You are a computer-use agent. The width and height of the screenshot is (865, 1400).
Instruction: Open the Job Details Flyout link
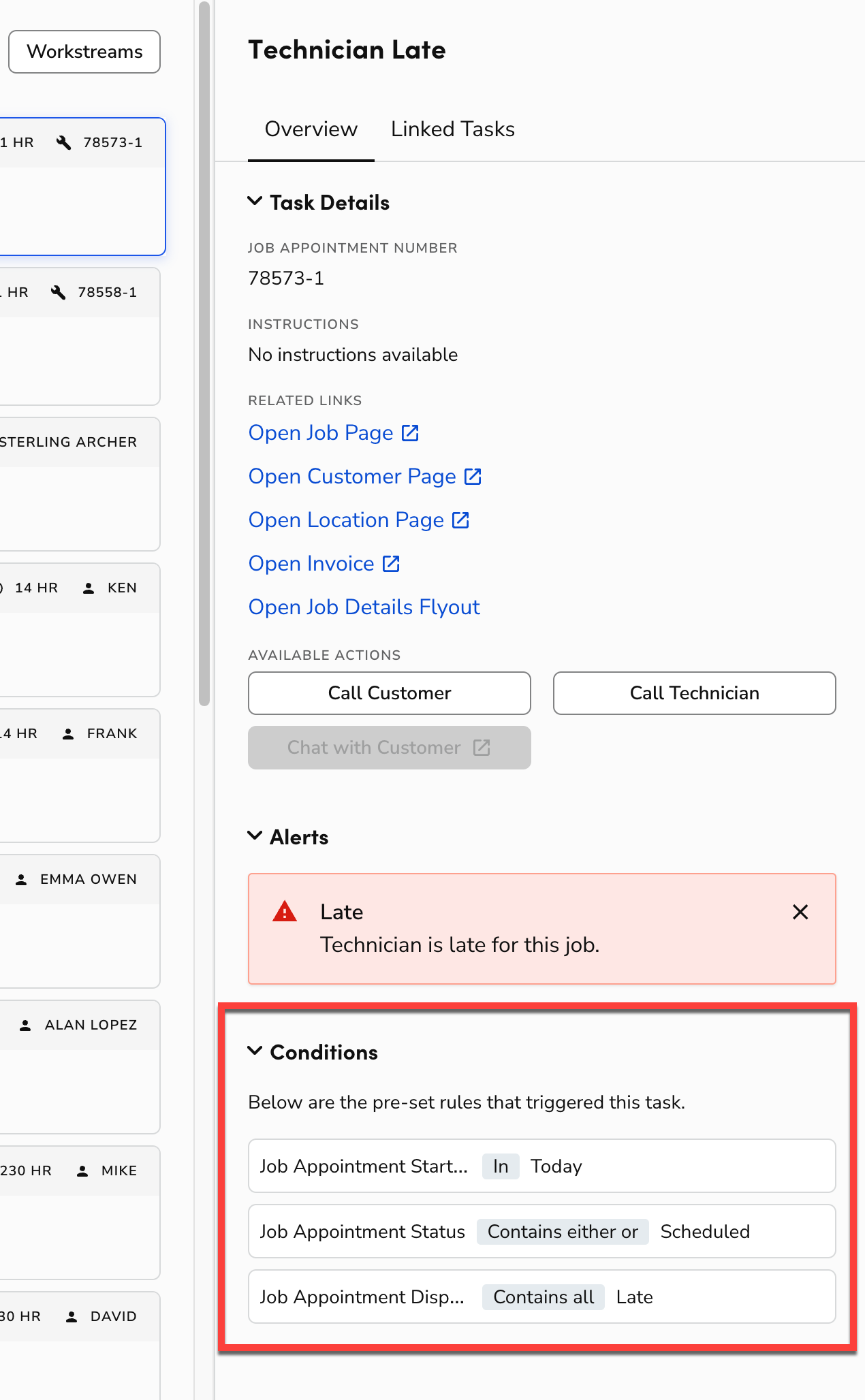click(x=364, y=607)
